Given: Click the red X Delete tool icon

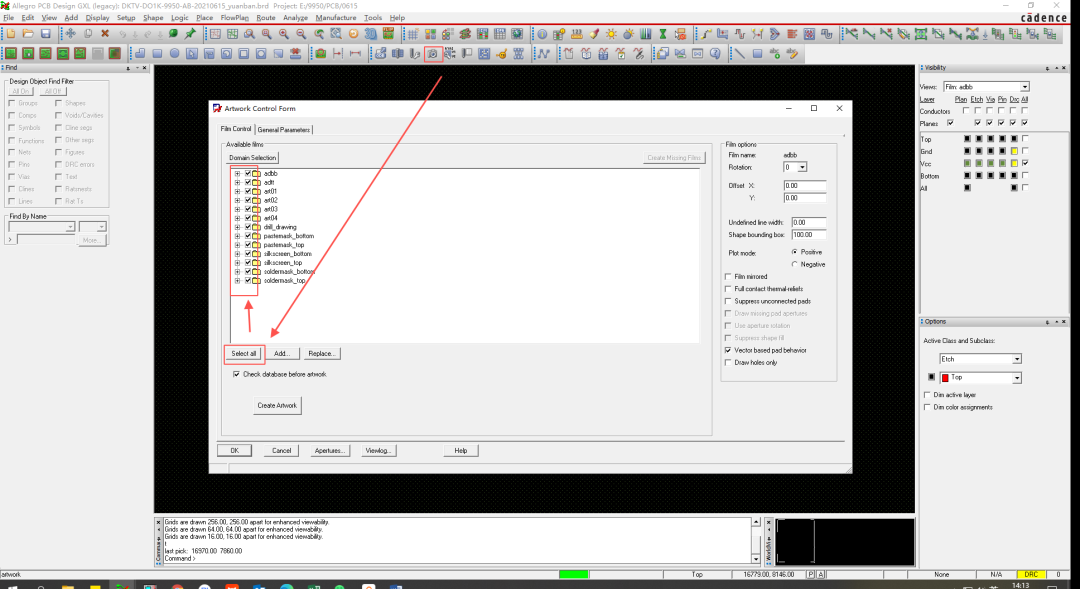Looking at the screenshot, I should pyautogui.click(x=105, y=33).
